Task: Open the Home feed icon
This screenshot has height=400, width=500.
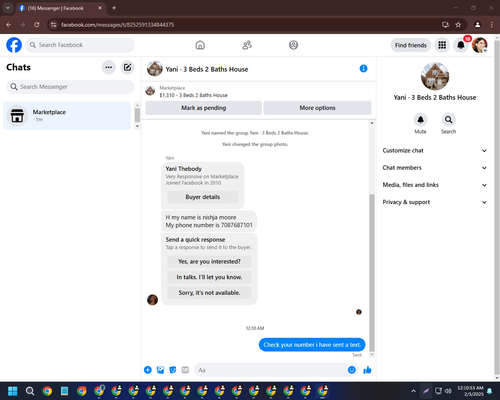Action: tap(200, 45)
